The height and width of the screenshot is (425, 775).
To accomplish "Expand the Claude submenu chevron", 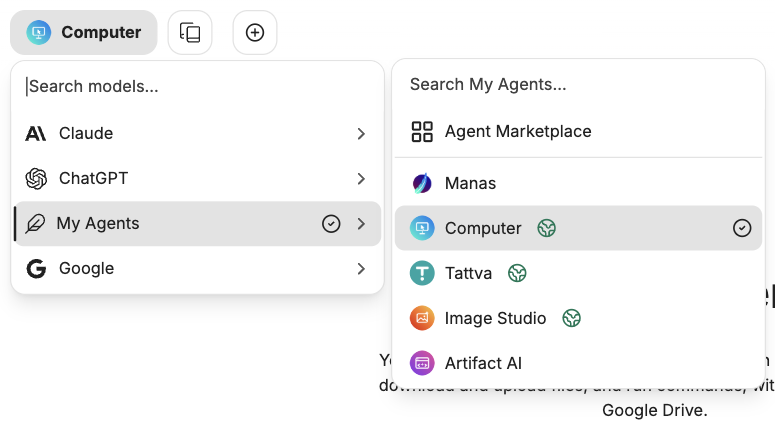I will tap(361, 133).
